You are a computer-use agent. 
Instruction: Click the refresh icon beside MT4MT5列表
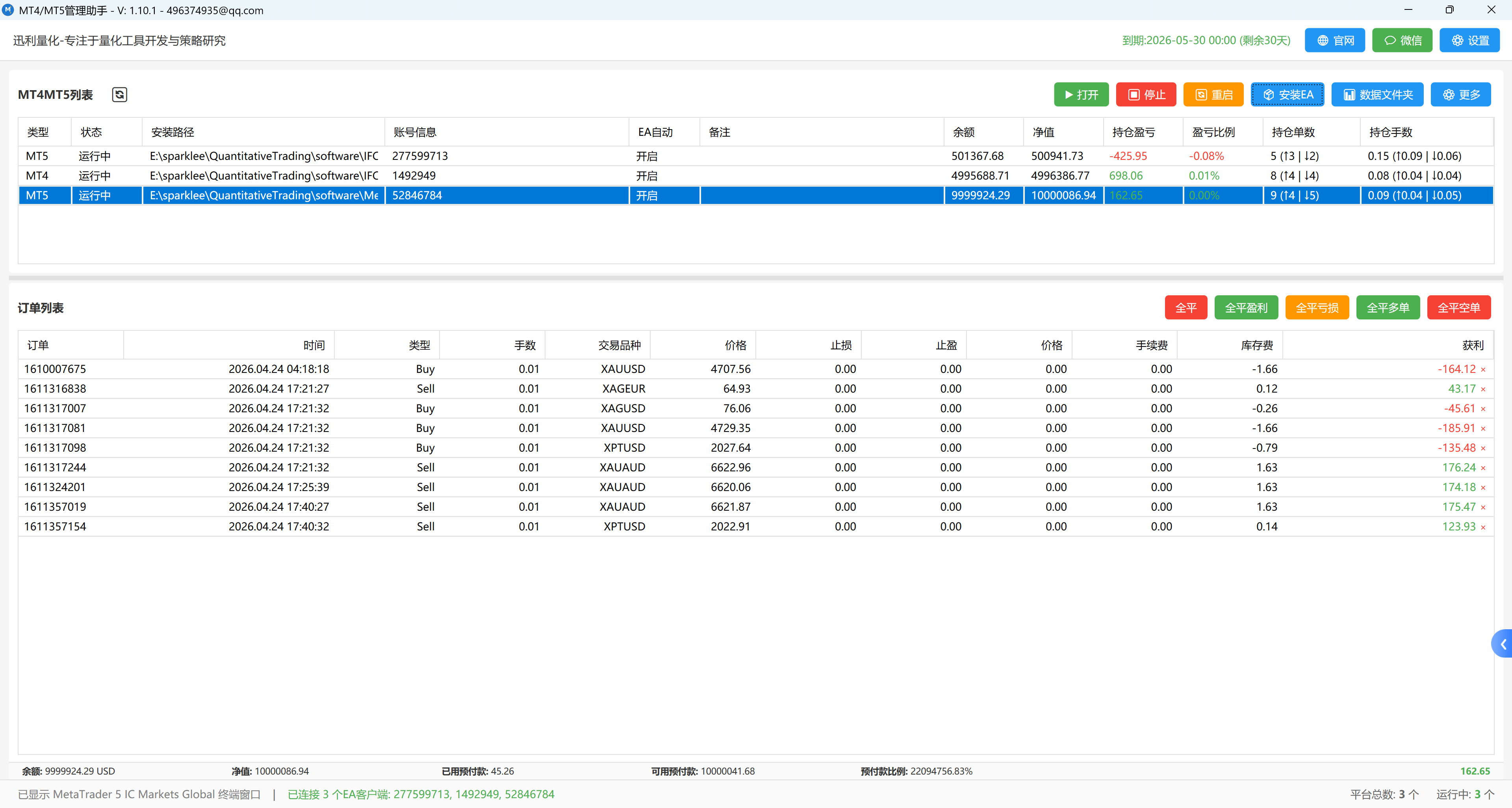point(119,95)
